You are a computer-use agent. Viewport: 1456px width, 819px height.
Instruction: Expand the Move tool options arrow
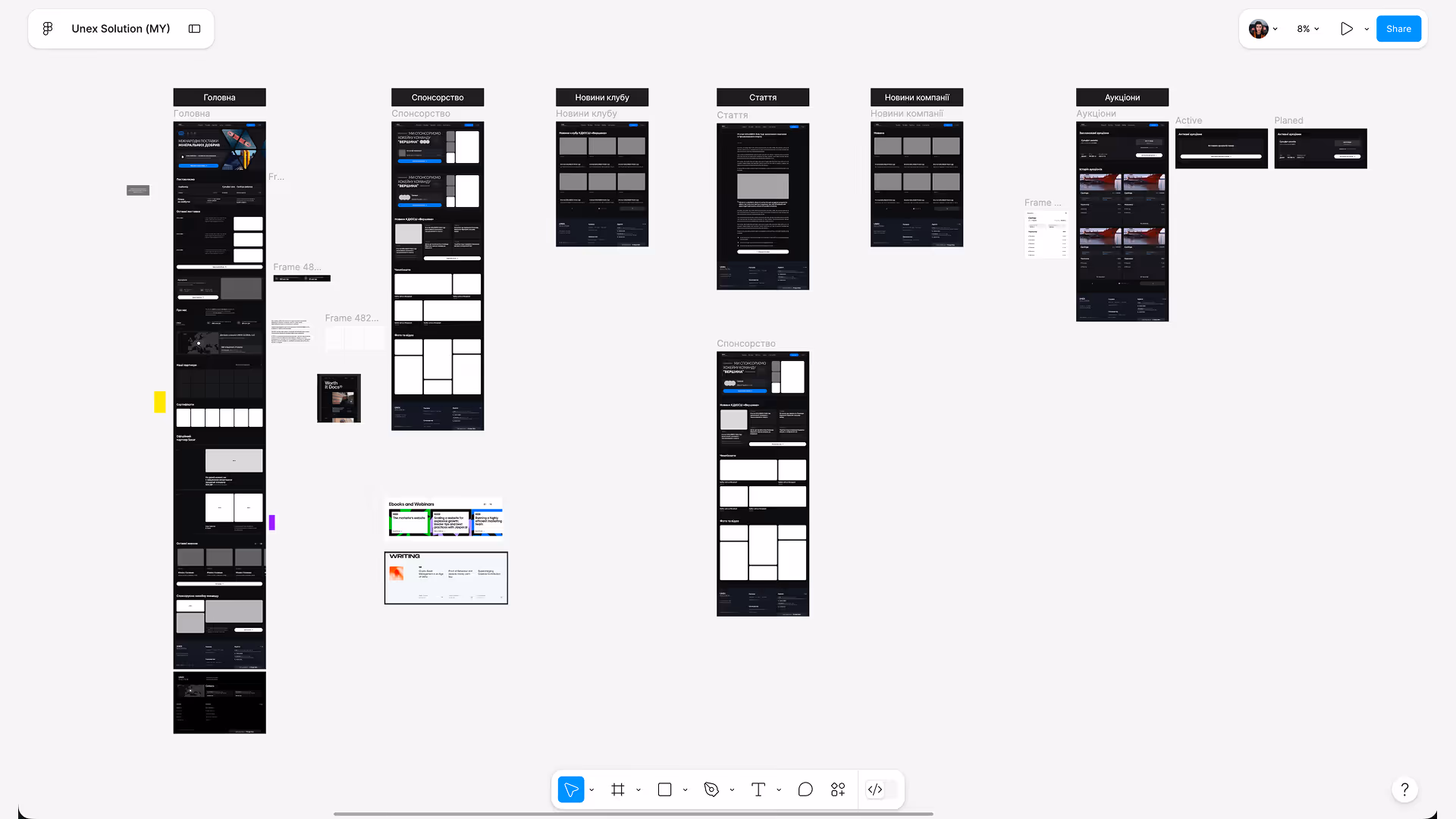click(591, 790)
